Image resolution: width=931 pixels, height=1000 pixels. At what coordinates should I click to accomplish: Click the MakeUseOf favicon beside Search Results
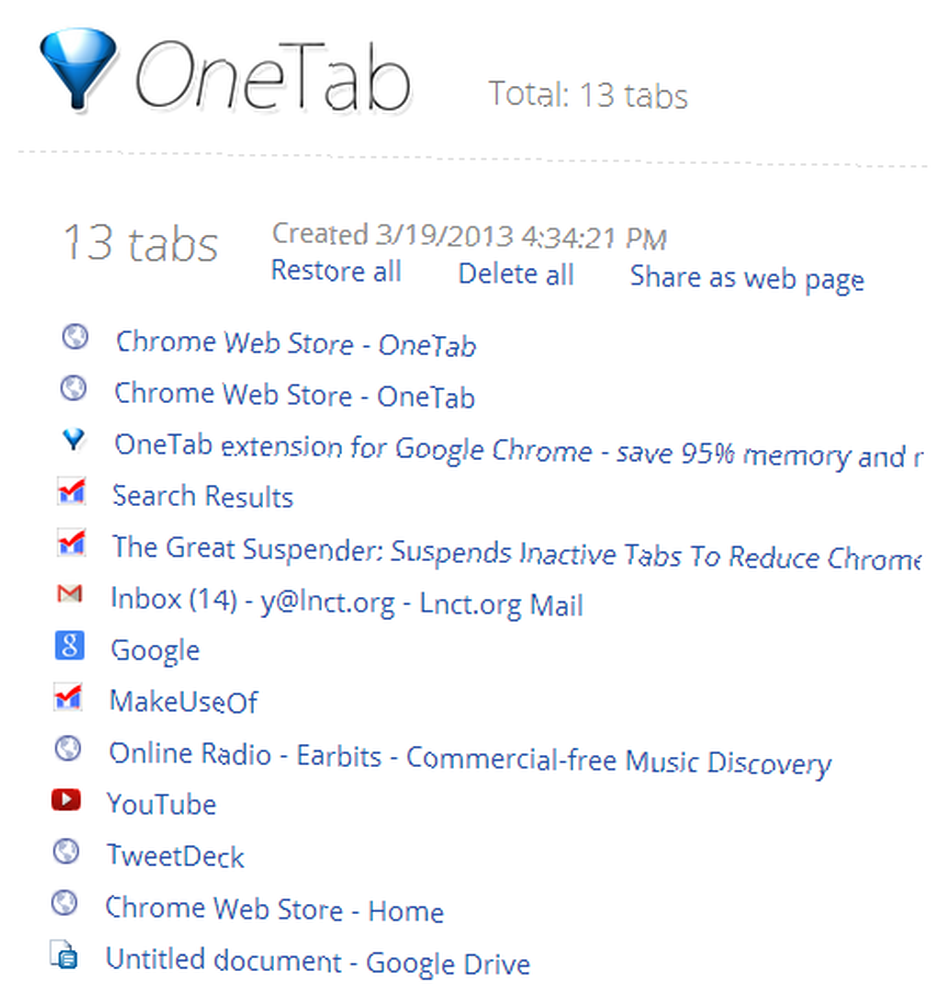71,491
